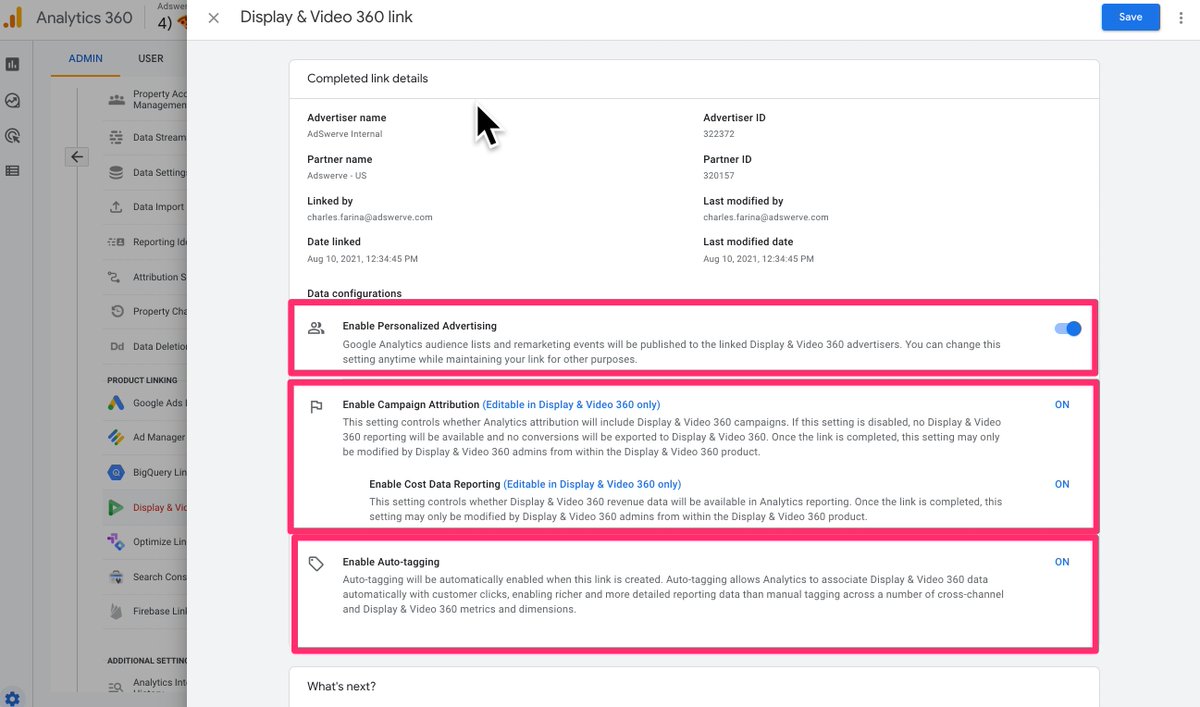The width and height of the screenshot is (1200, 707).
Task: Open Data Import in admin menu
Action: 146,207
